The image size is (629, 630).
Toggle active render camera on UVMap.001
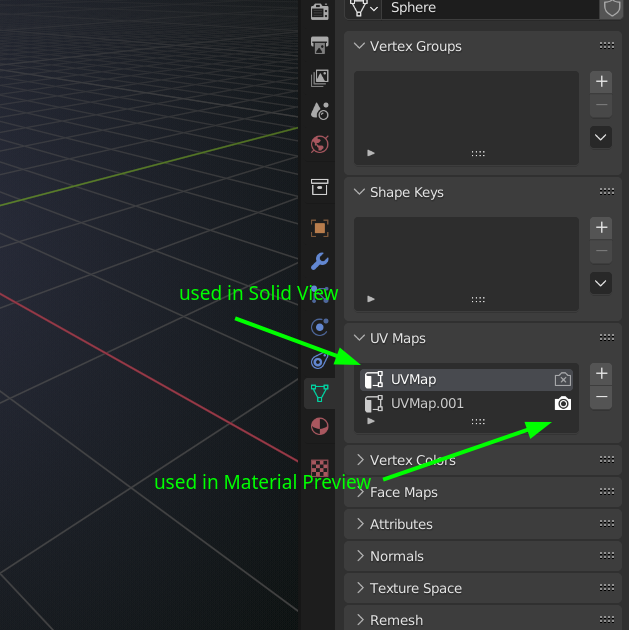point(563,403)
